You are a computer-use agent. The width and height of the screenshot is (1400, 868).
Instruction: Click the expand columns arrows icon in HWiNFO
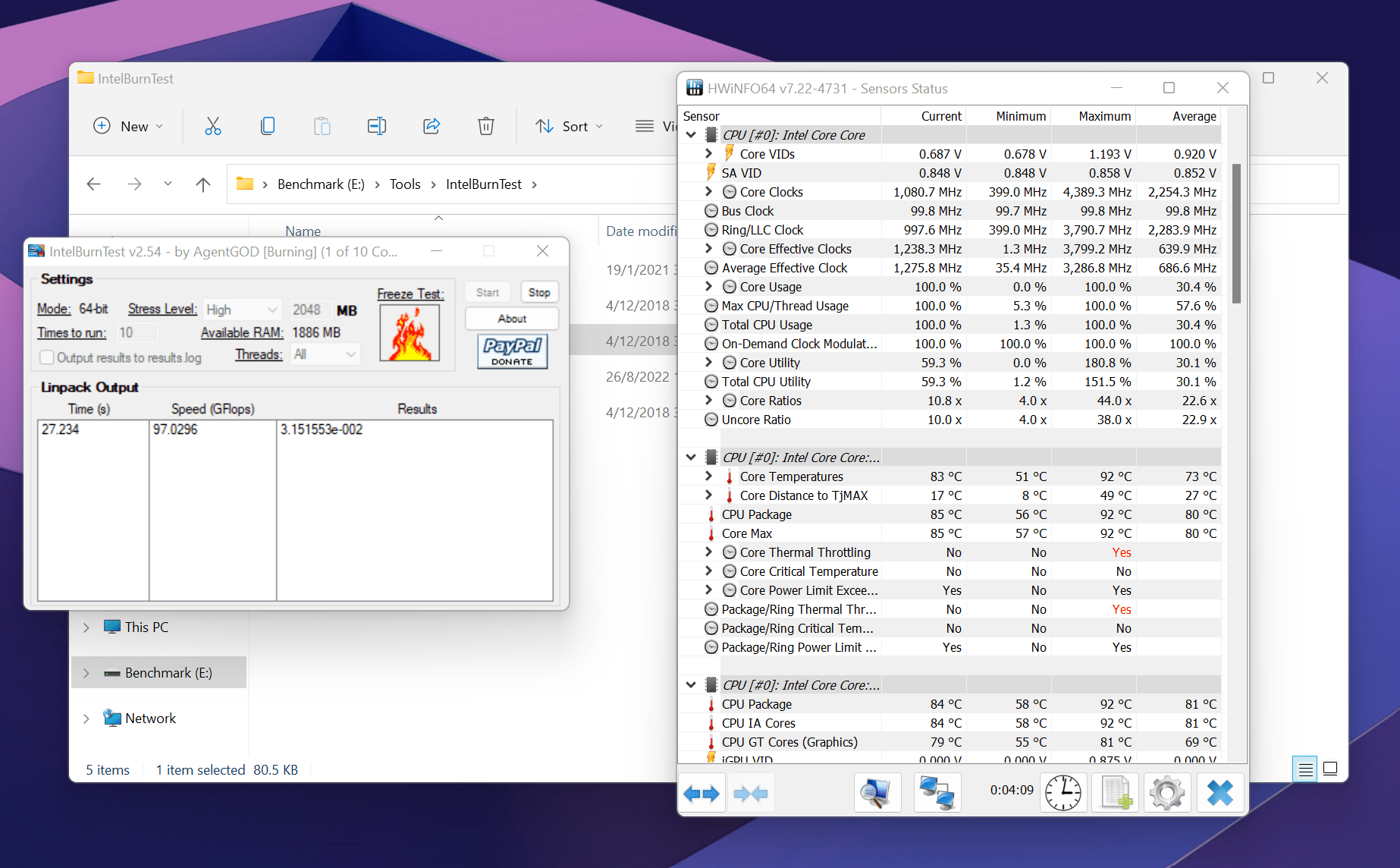(x=702, y=794)
